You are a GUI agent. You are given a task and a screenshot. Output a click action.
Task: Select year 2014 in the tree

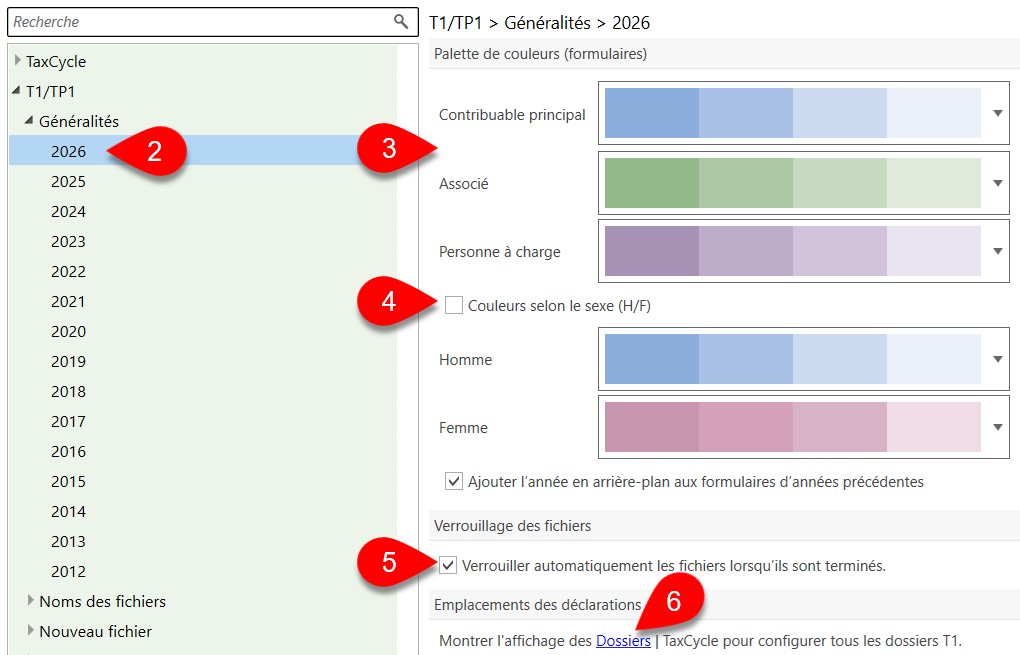(x=68, y=511)
